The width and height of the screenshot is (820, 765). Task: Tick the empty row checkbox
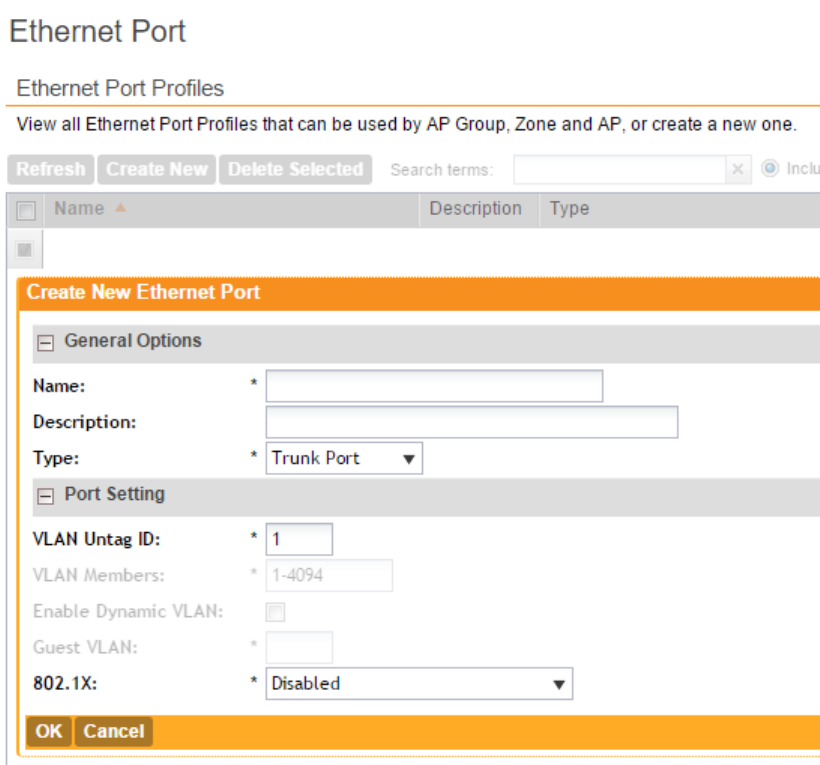(27, 248)
